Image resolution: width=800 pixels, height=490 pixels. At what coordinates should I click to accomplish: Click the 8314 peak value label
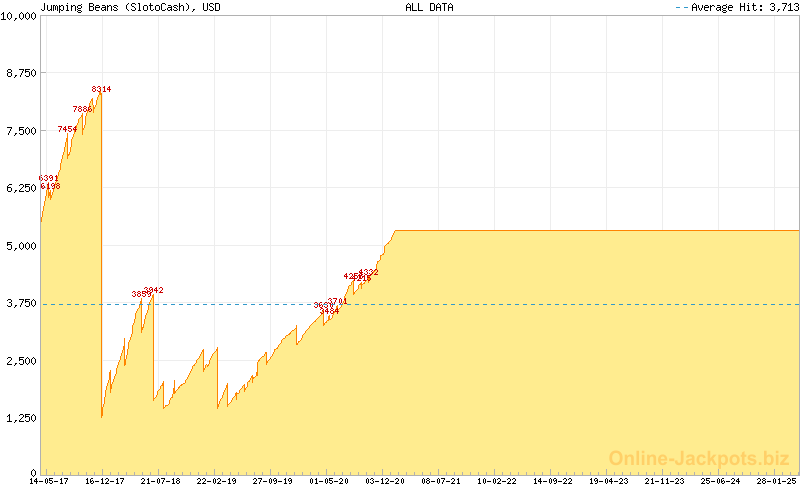tap(102, 89)
